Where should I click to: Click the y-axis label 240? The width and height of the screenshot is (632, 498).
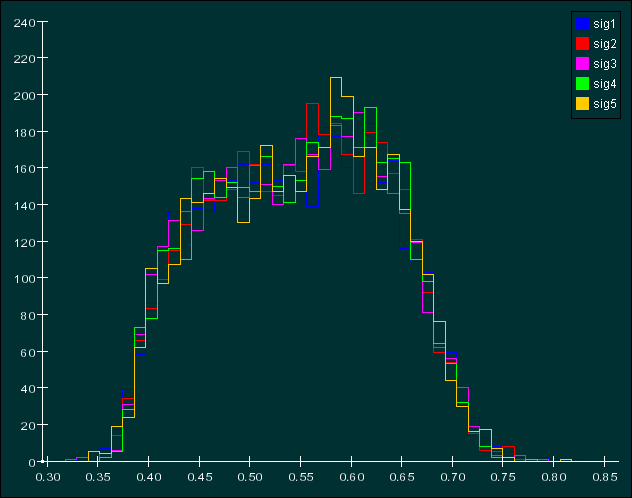(24, 23)
